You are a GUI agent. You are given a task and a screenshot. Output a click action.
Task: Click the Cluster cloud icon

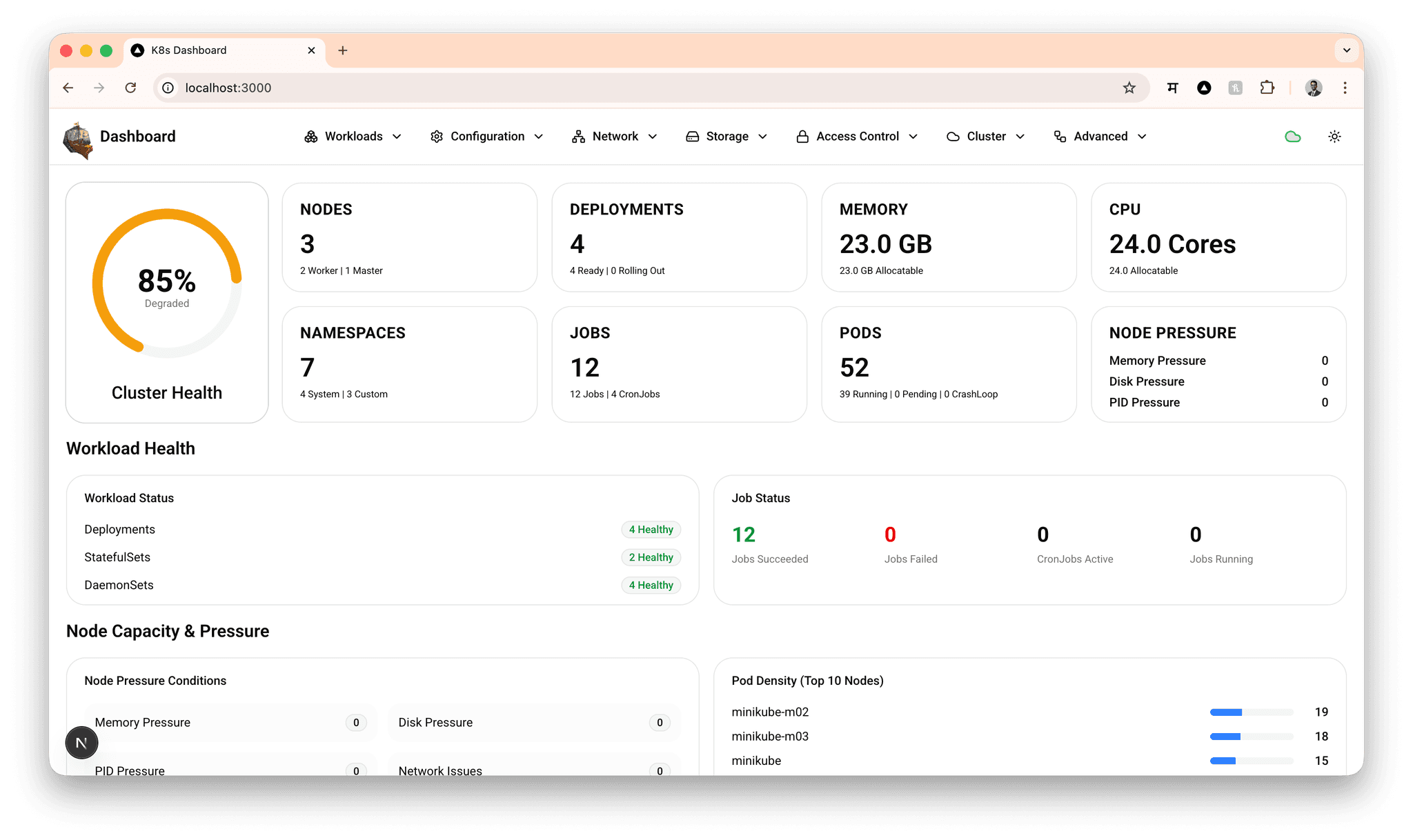tap(953, 137)
